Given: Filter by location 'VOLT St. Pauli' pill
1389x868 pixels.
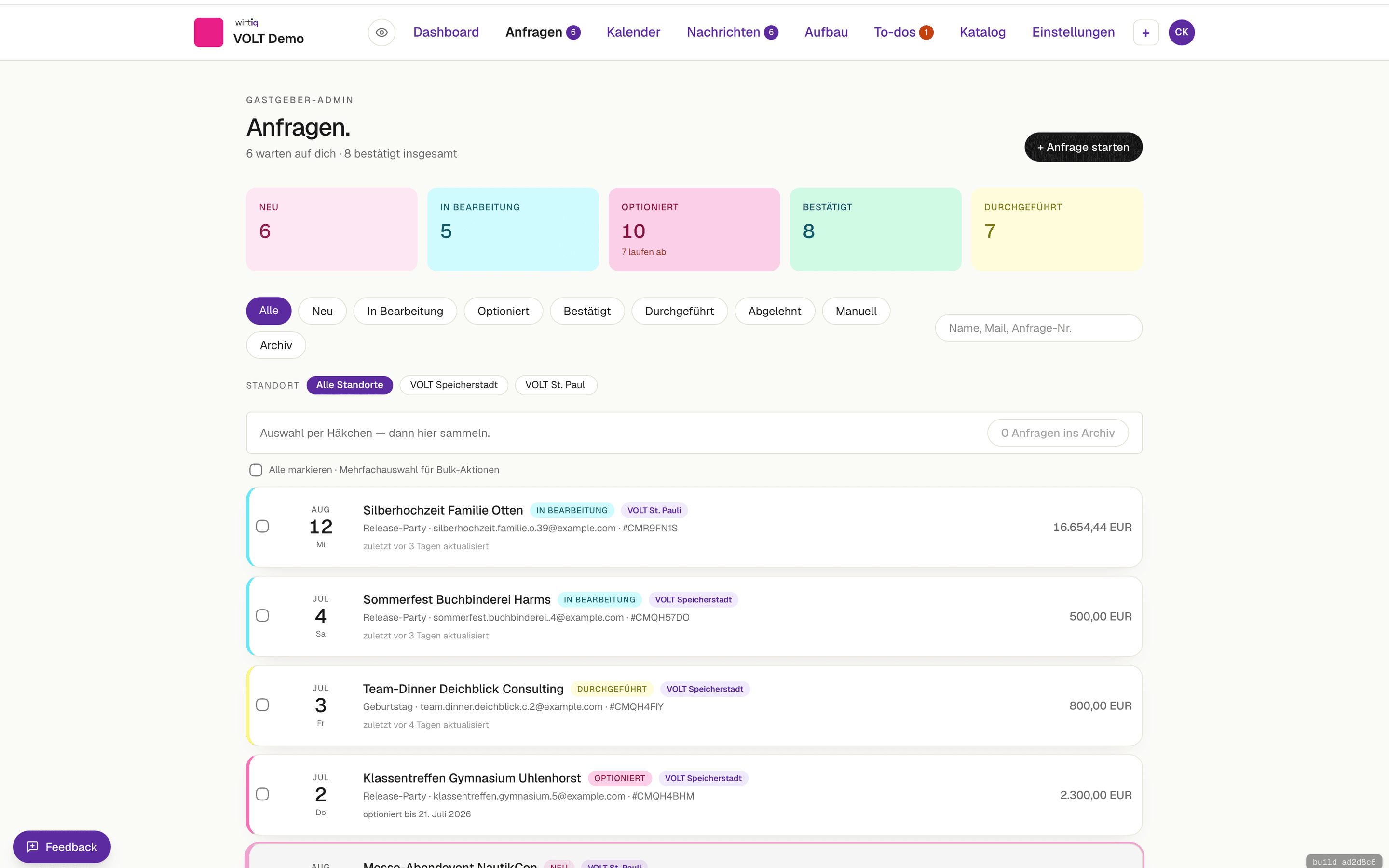Looking at the screenshot, I should point(556,385).
